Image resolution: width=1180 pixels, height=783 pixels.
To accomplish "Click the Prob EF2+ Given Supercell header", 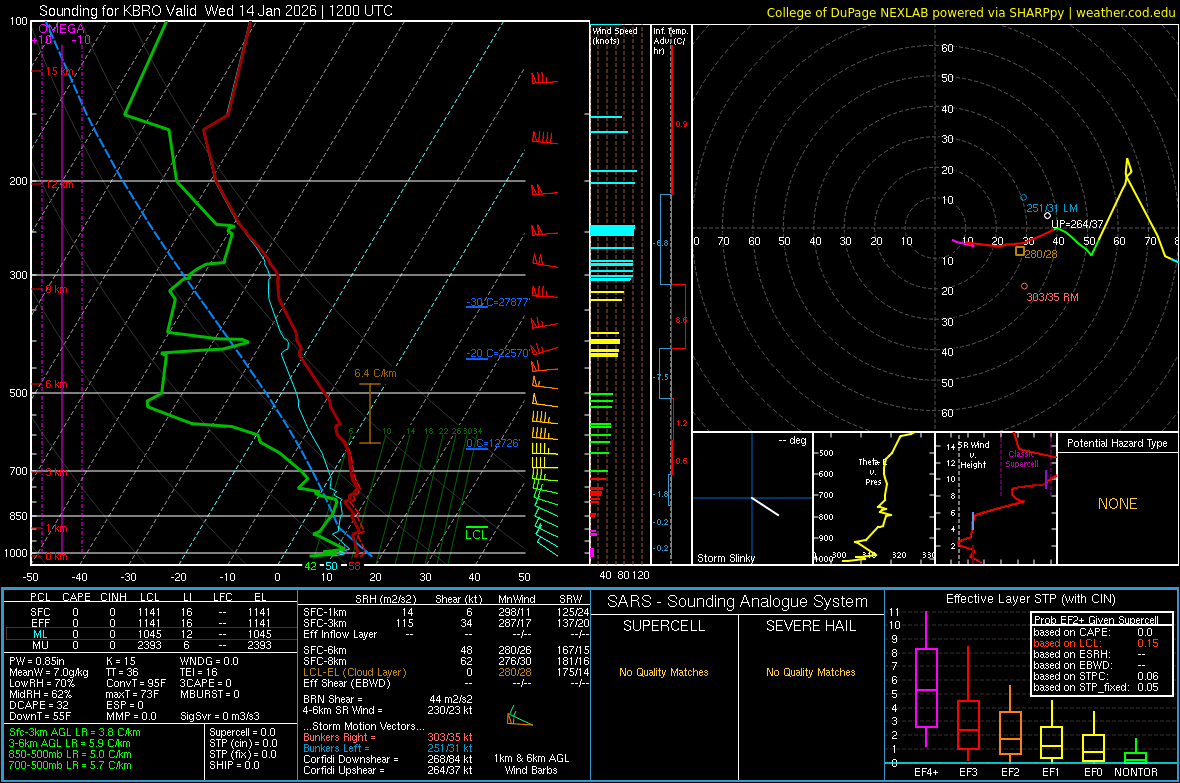I will tap(1096, 620).
